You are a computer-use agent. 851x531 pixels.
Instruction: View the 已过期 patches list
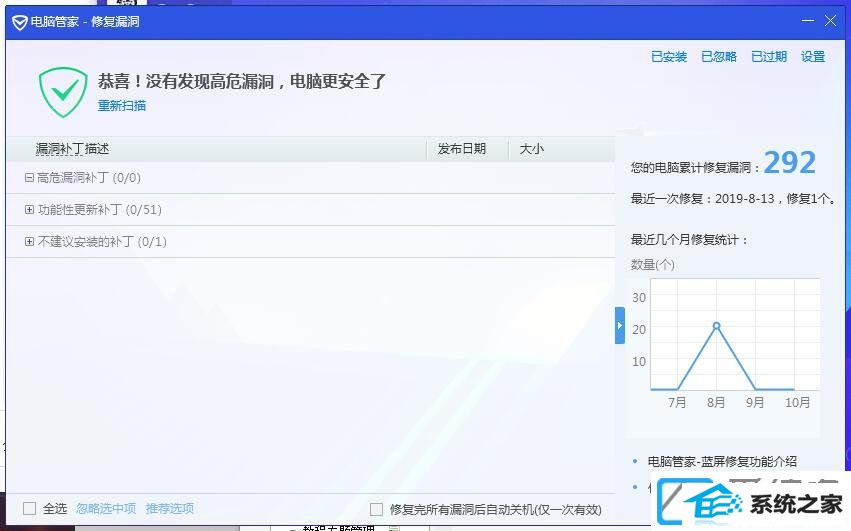click(768, 57)
